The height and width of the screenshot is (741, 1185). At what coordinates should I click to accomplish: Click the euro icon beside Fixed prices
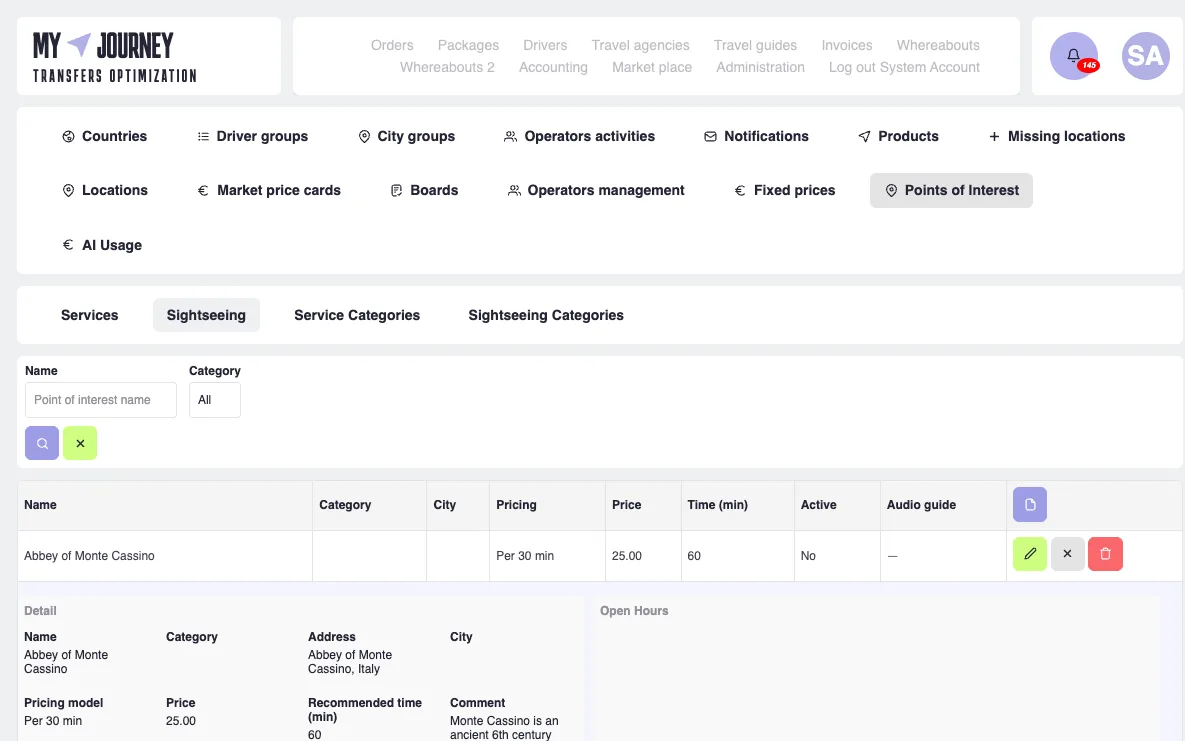pyautogui.click(x=740, y=191)
